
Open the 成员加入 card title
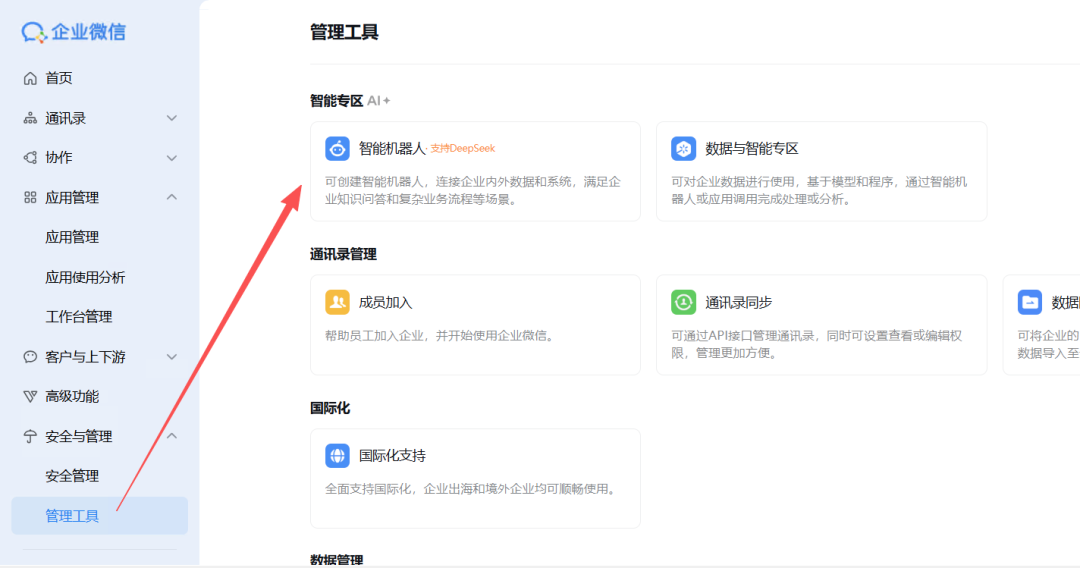pyautogui.click(x=385, y=302)
